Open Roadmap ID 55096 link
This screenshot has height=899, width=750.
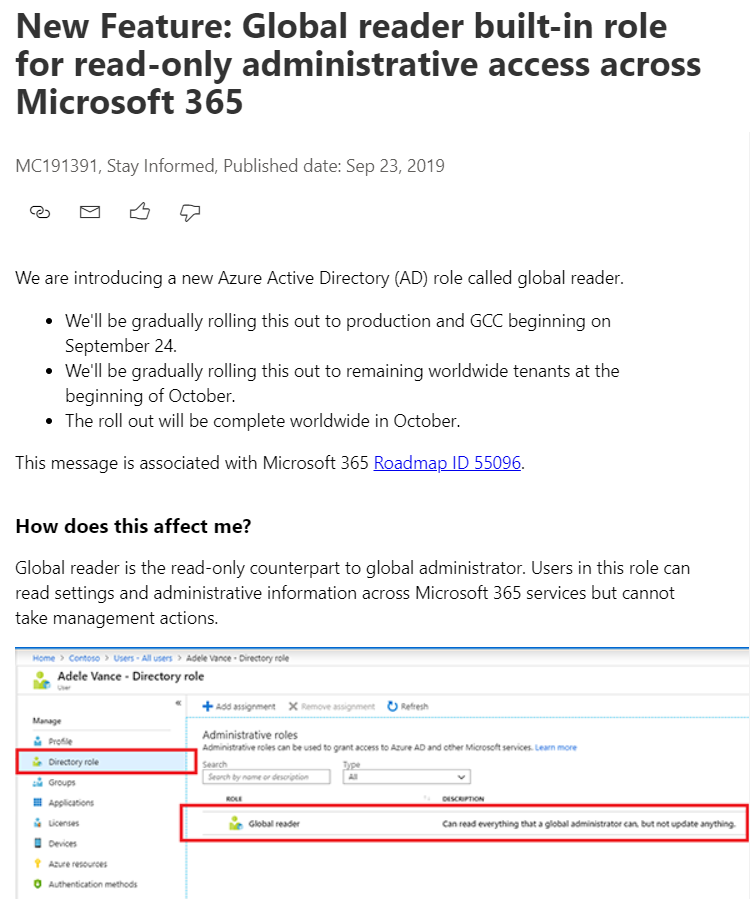[447, 463]
